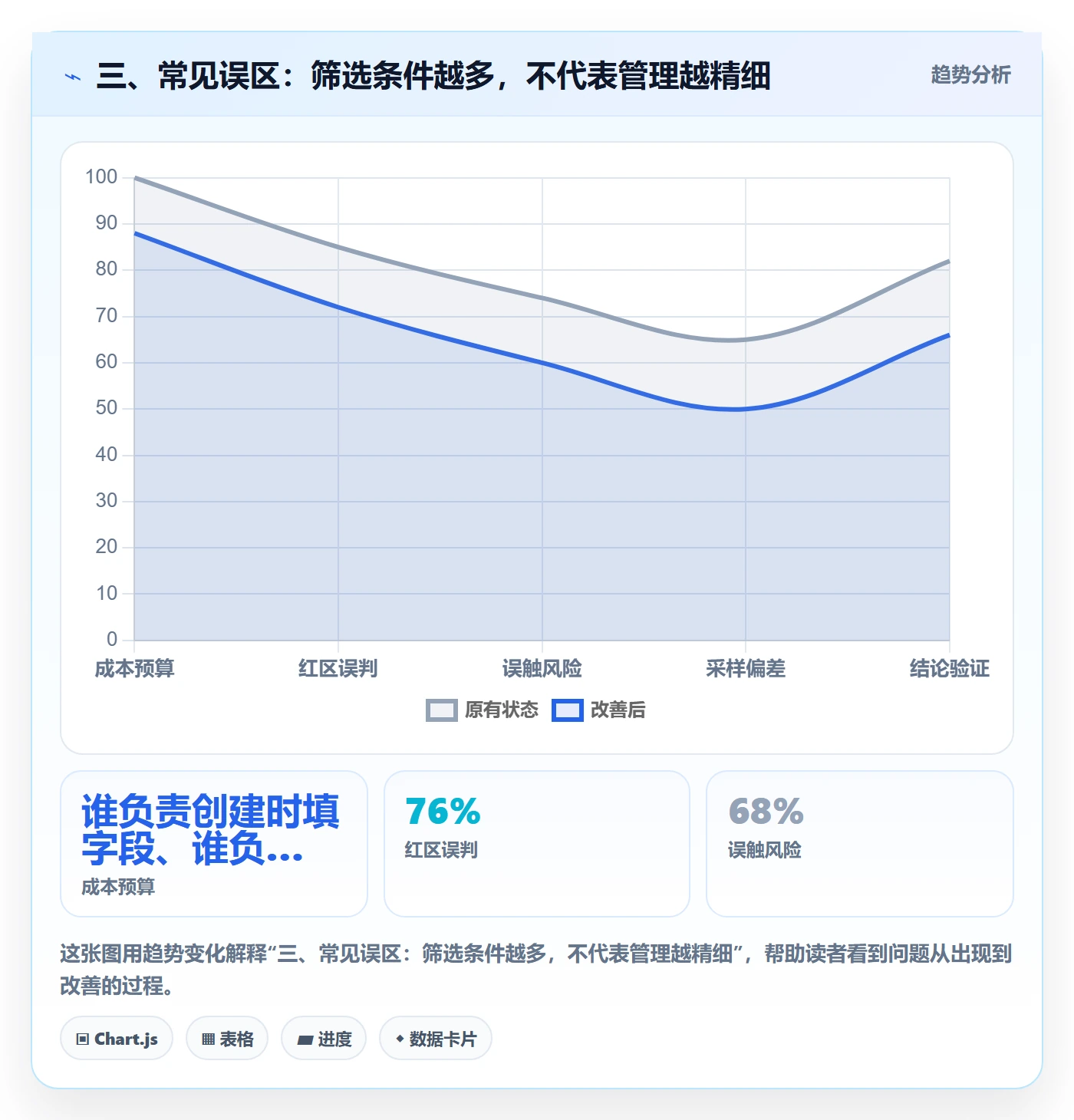Click the 原有状态 legend text

pyautogui.click(x=502, y=710)
